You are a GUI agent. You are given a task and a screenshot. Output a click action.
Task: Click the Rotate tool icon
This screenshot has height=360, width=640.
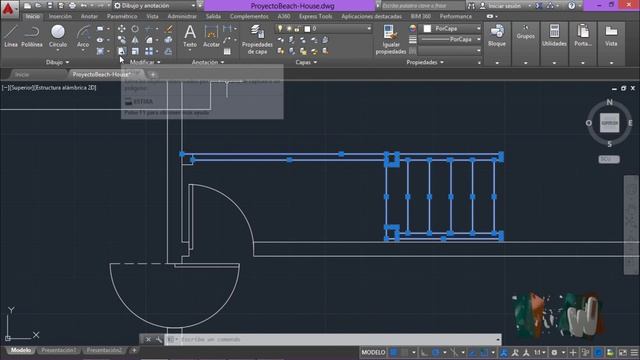[x=135, y=29]
